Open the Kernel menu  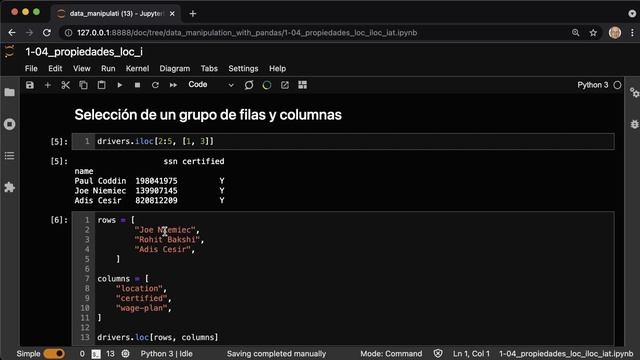pos(137,69)
